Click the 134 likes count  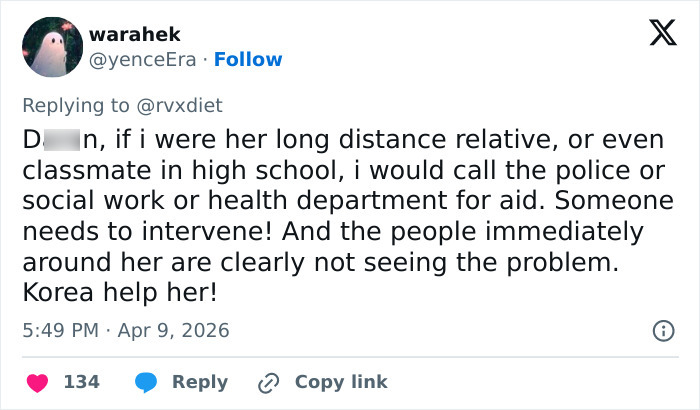81,382
